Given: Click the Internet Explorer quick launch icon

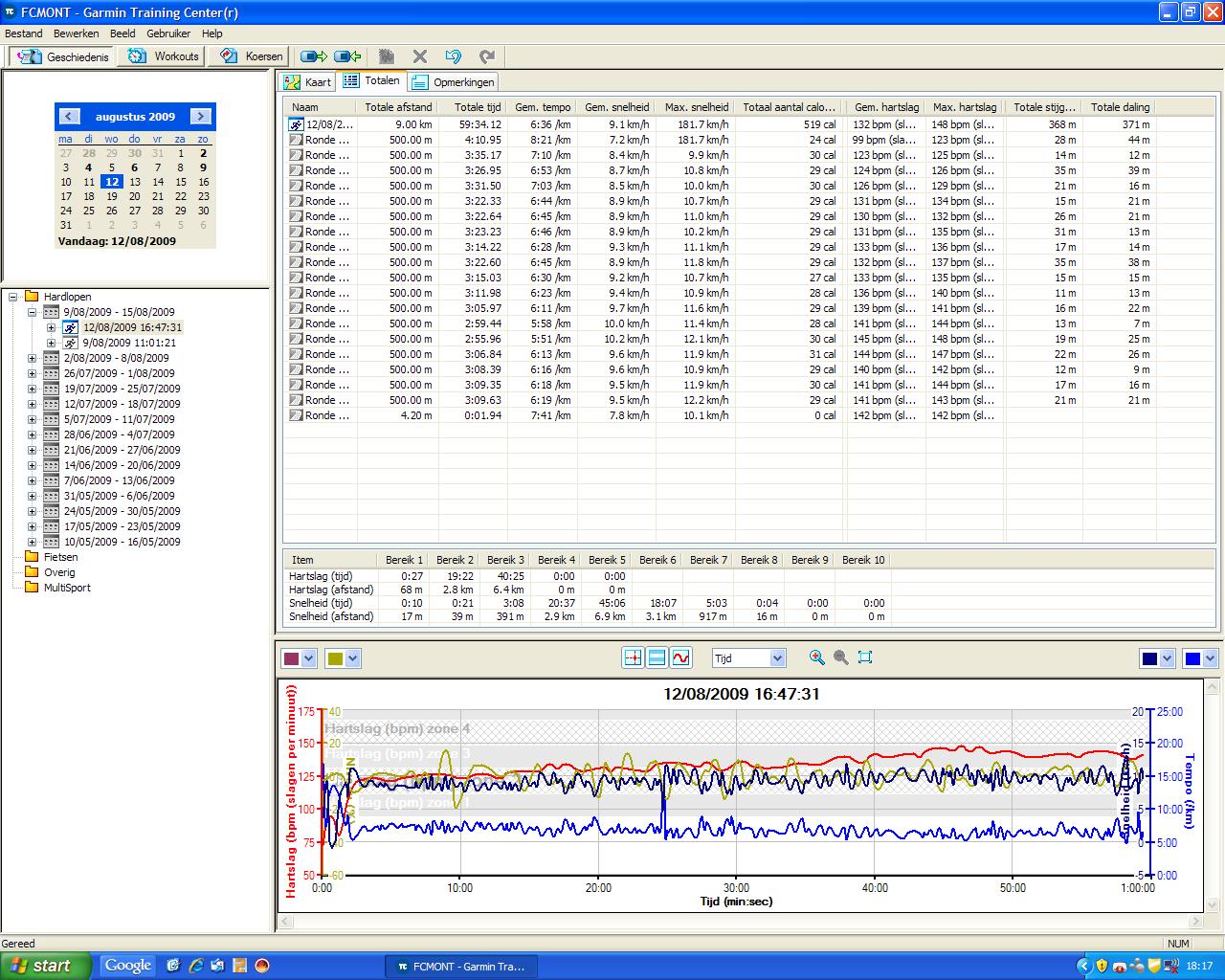Looking at the screenshot, I should pos(196,966).
